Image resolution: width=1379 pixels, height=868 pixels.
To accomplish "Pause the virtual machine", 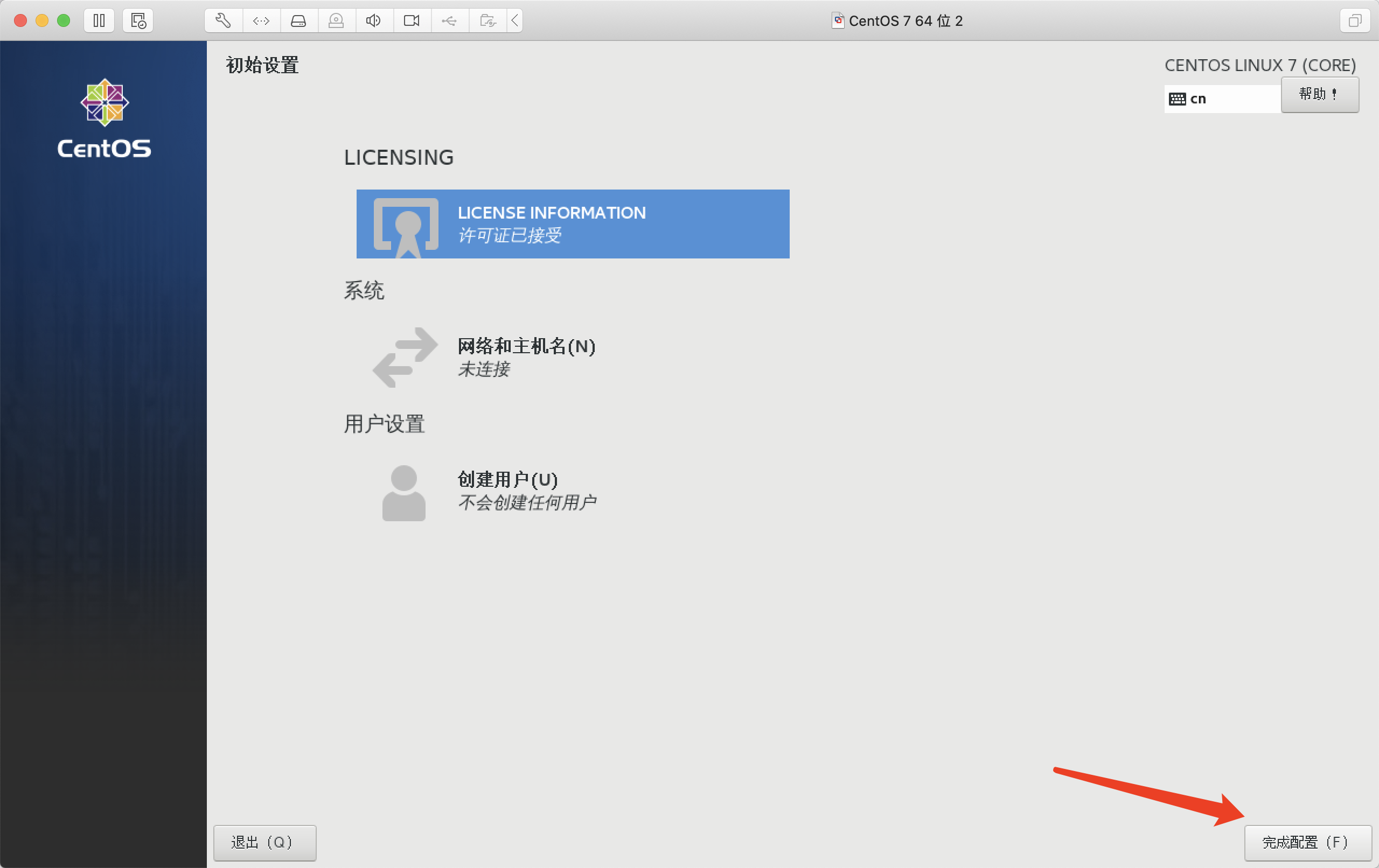I will [99, 20].
